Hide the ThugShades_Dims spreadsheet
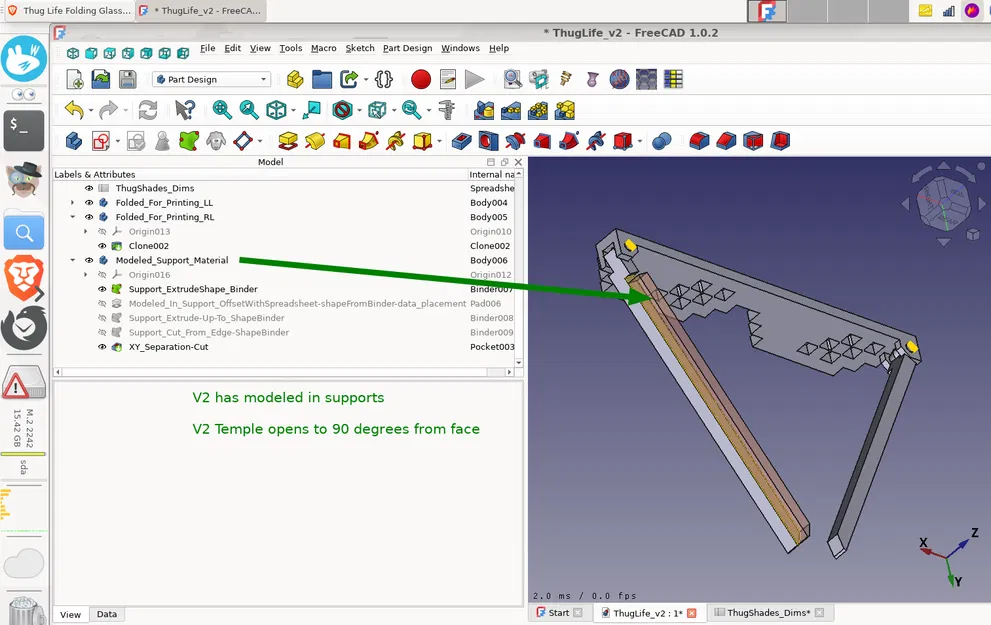The height and width of the screenshot is (625, 991). [89, 188]
